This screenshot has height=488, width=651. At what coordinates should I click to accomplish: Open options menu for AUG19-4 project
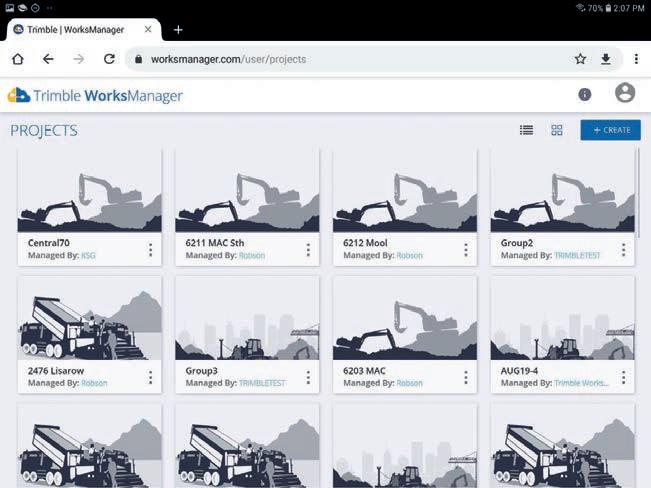tap(624, 377)
